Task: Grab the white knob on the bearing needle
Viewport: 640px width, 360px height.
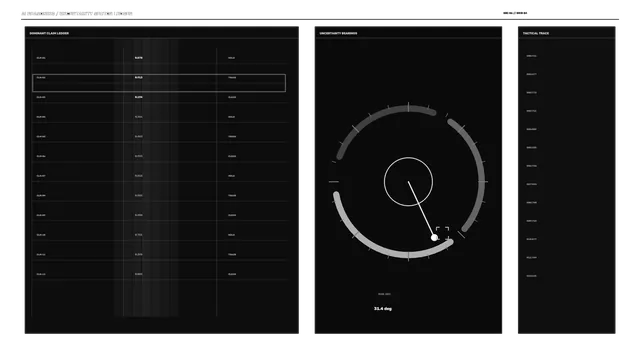Action: [x=434, y=237]
